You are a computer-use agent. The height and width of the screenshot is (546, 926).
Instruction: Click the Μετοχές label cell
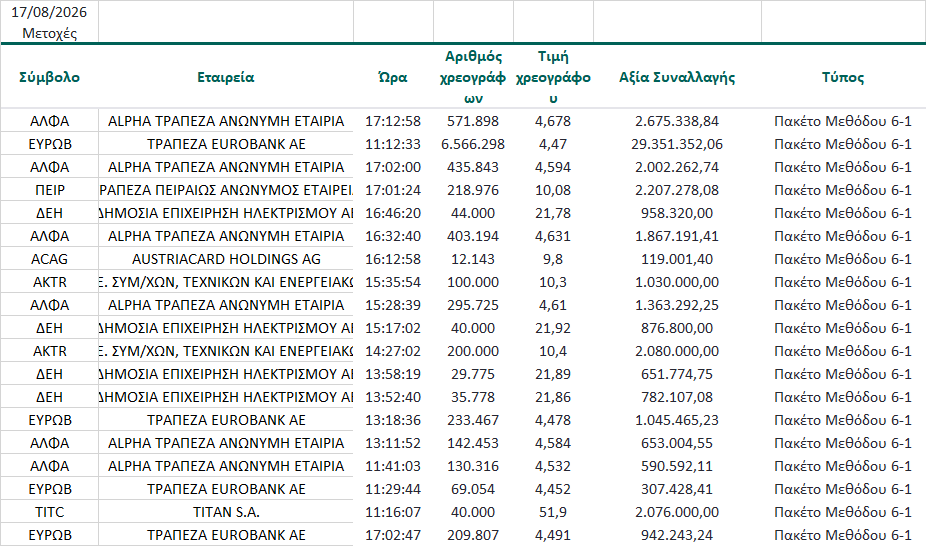pyautogui.click(x=49, y=33)
